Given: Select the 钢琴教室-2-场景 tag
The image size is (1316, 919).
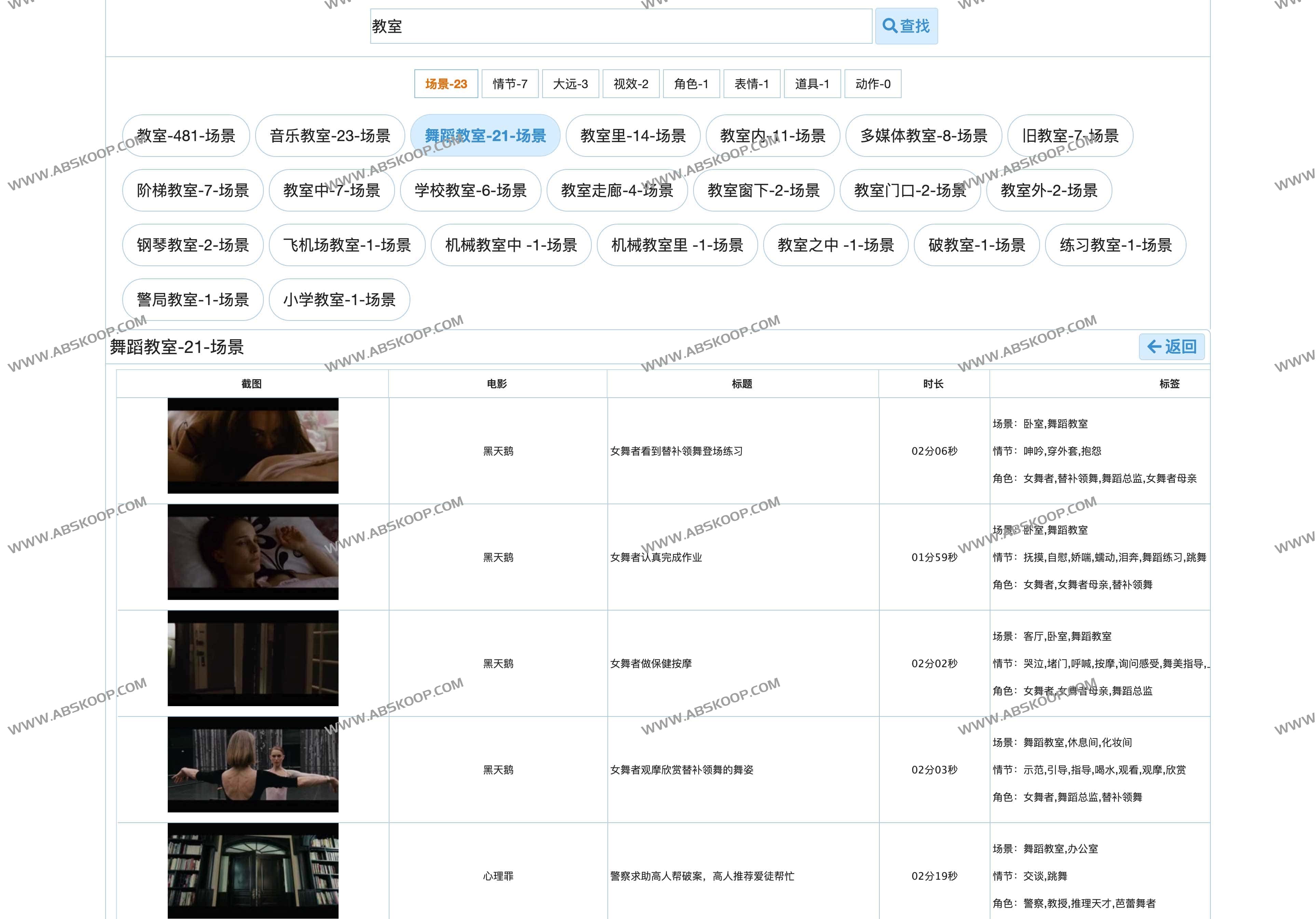Looking at the screenshot, I should [193, 245].
